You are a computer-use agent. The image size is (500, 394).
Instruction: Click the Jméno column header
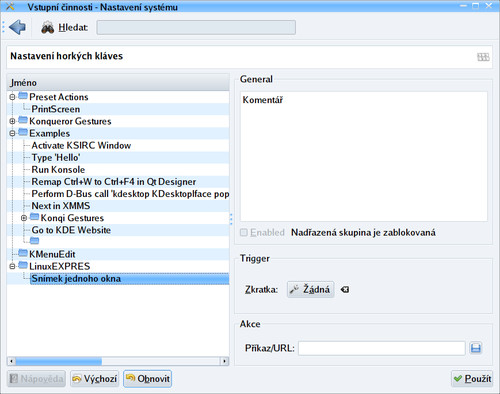118,82
